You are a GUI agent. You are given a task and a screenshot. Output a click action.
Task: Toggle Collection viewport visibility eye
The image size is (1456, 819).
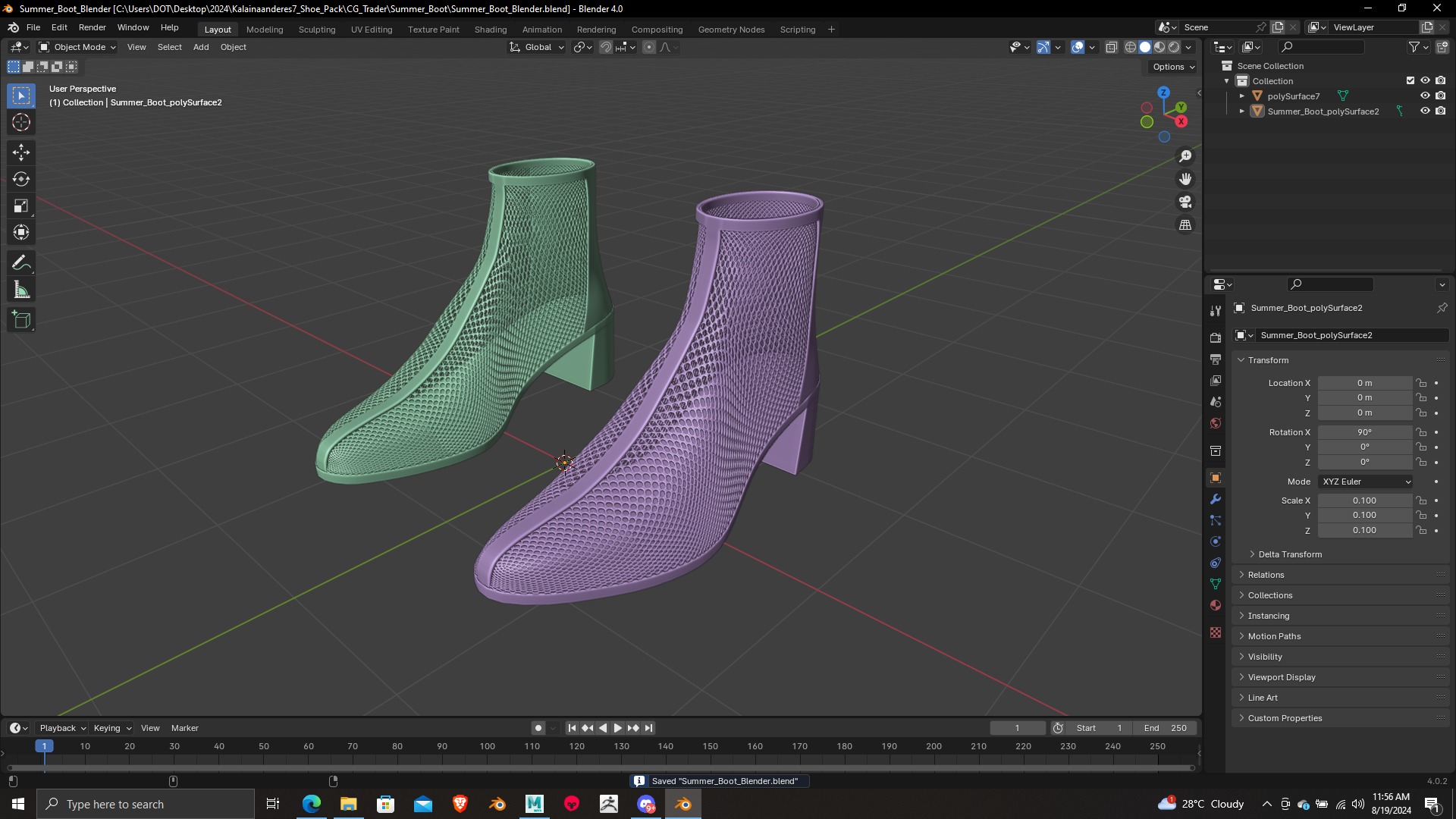point(1425,80)
